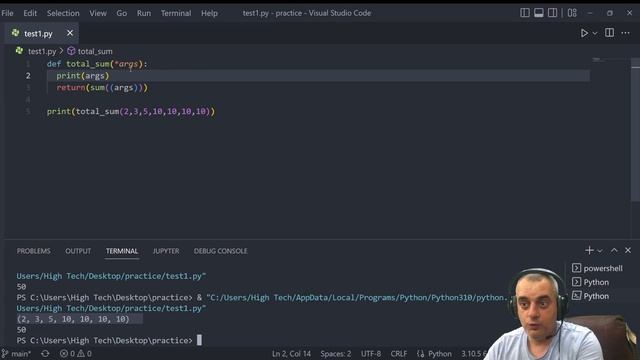640x360 pixels.
Task: Click the terminal prompt input line
Action: pos(109,340)
